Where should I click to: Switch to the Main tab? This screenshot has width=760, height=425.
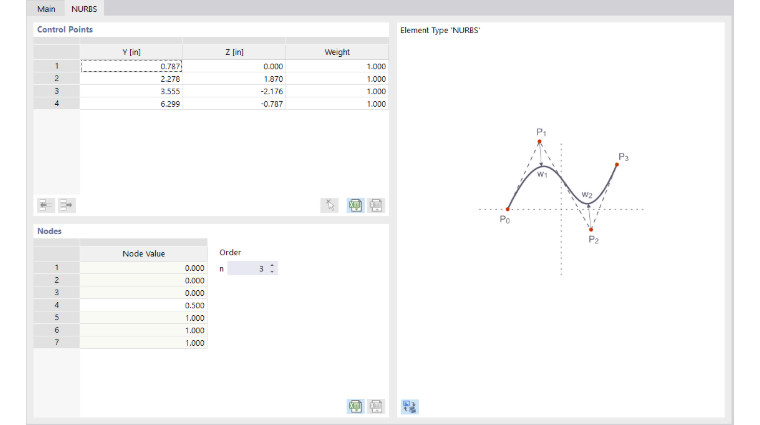point(47,9)
